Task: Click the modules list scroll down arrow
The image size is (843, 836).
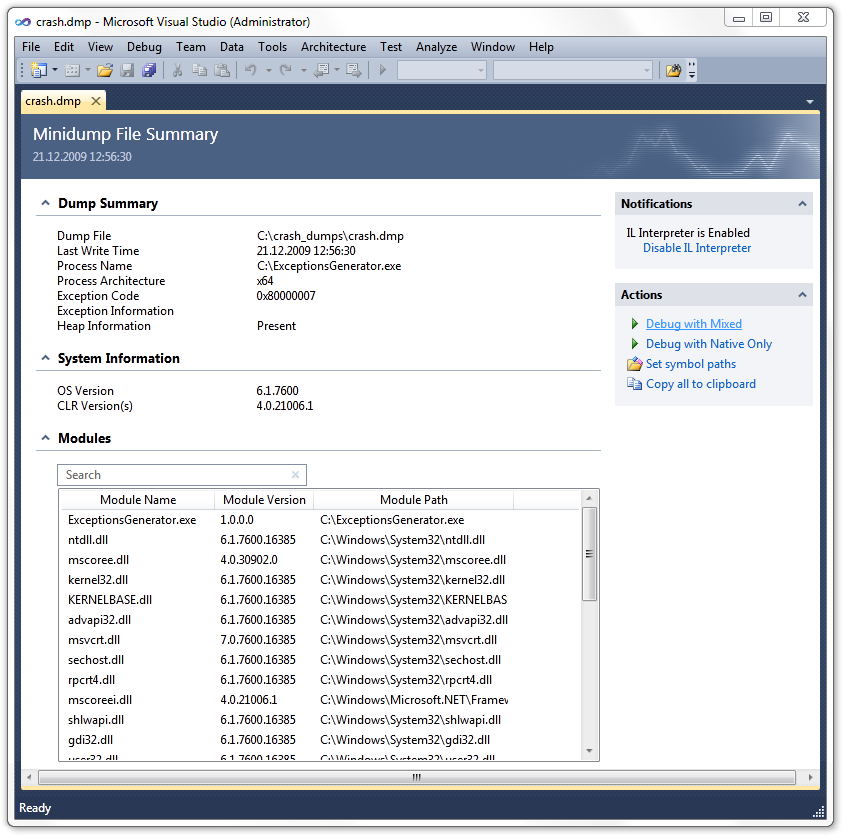Action: pyautogui.click(x=589, y=751)
